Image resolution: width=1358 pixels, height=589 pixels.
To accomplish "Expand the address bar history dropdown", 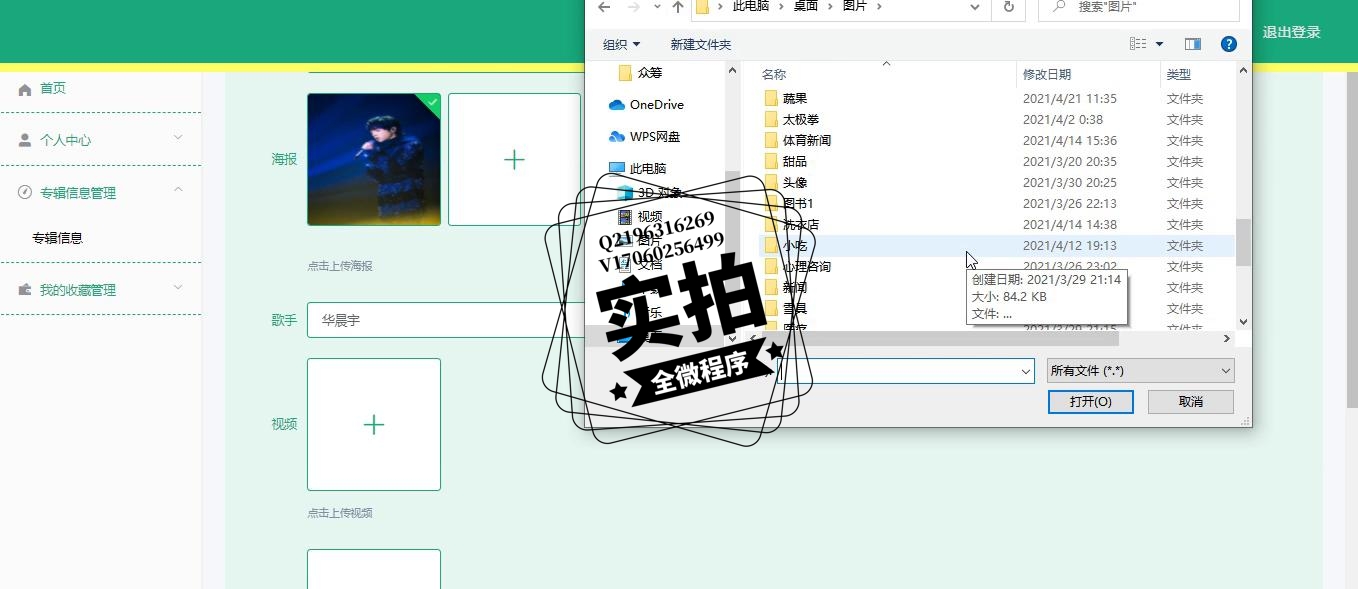I will coord(975,7).
